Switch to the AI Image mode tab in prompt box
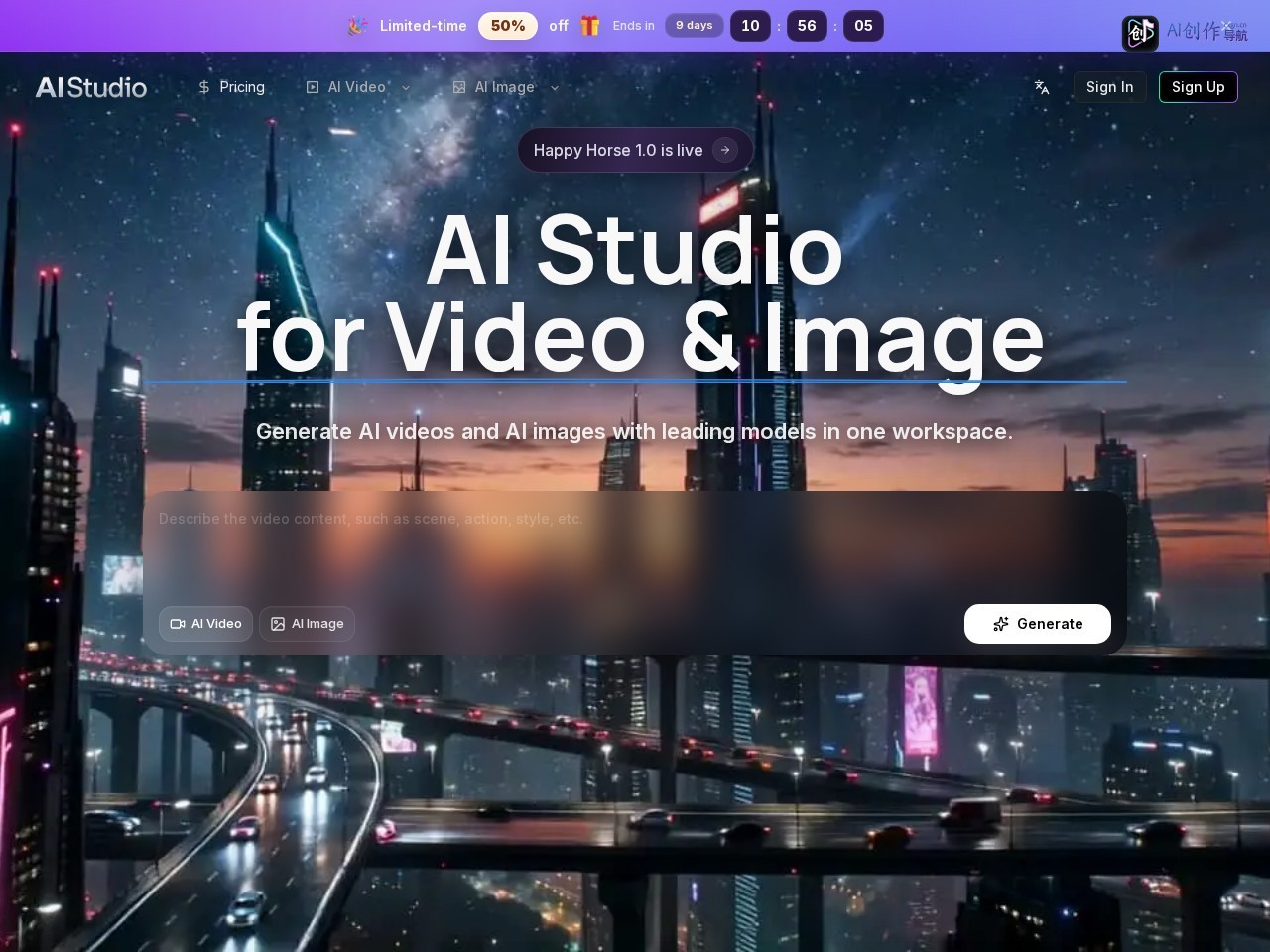The width and height of the screenshot is (1270, 952). [307, 624]
